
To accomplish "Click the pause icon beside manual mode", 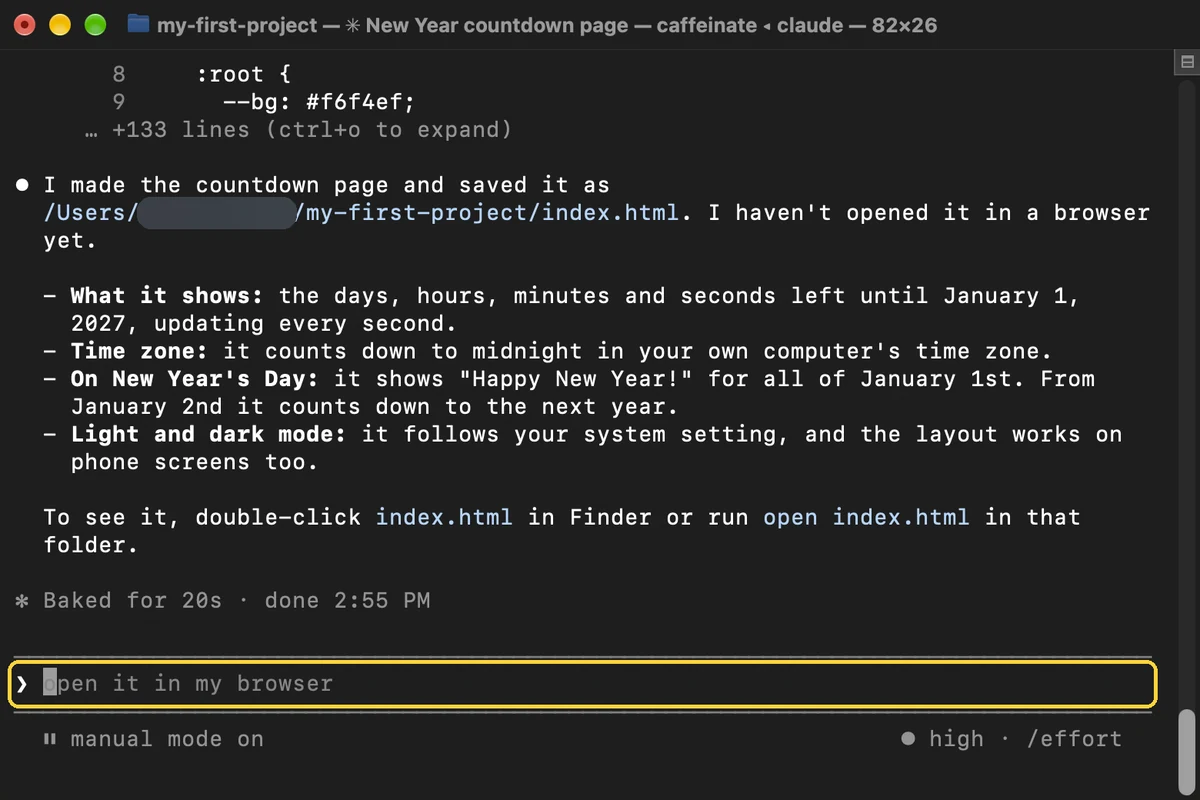I will [49, 739].
